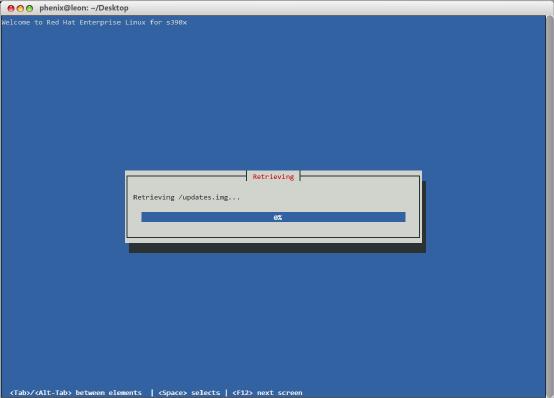Click the terminal's vertical scrollbar

[x=550, y=206]
